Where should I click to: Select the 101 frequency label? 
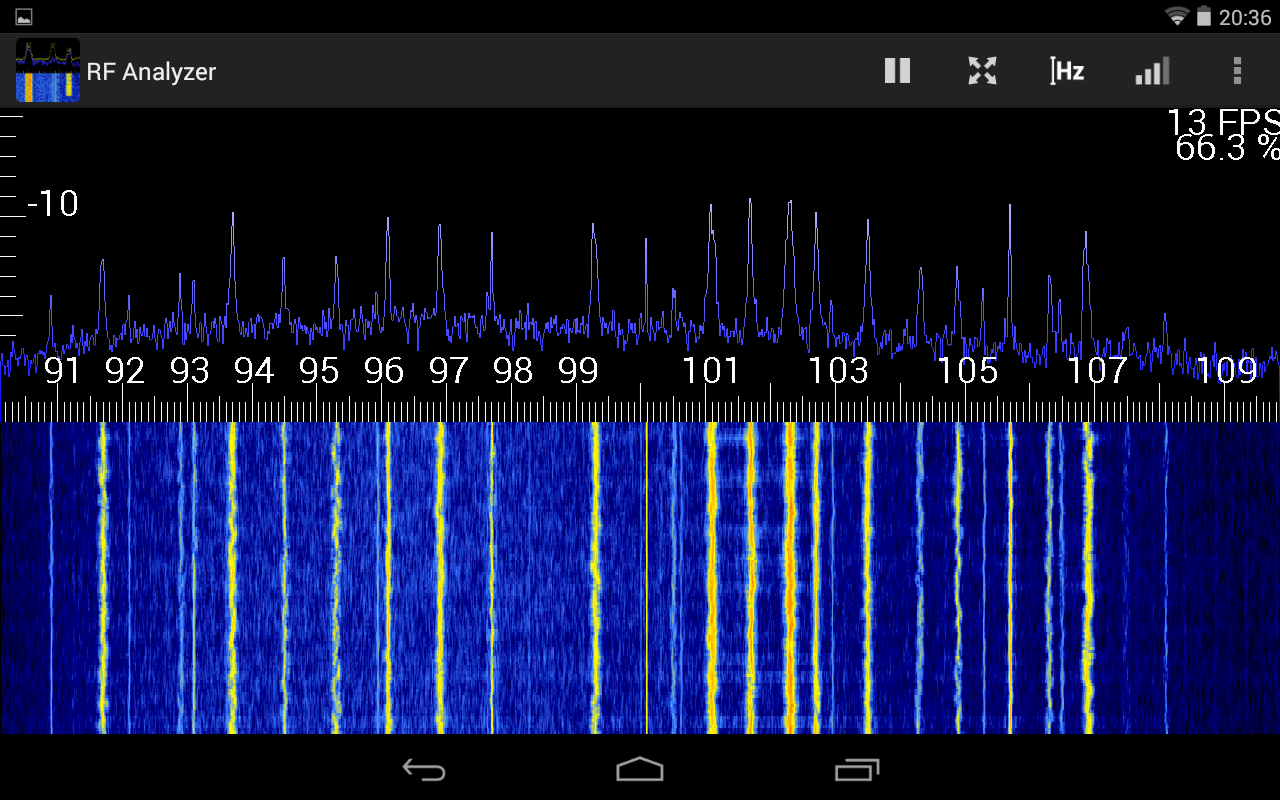(x=710, y=371)
